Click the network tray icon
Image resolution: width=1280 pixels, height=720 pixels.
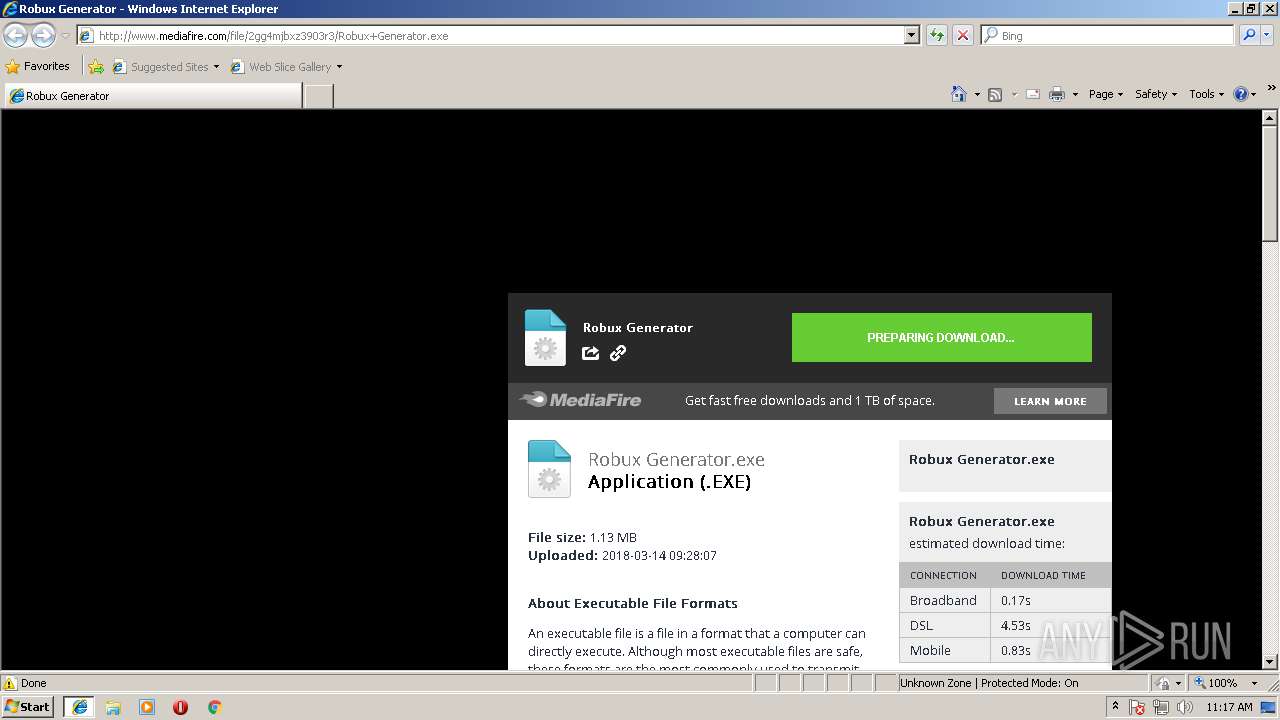1161,707
